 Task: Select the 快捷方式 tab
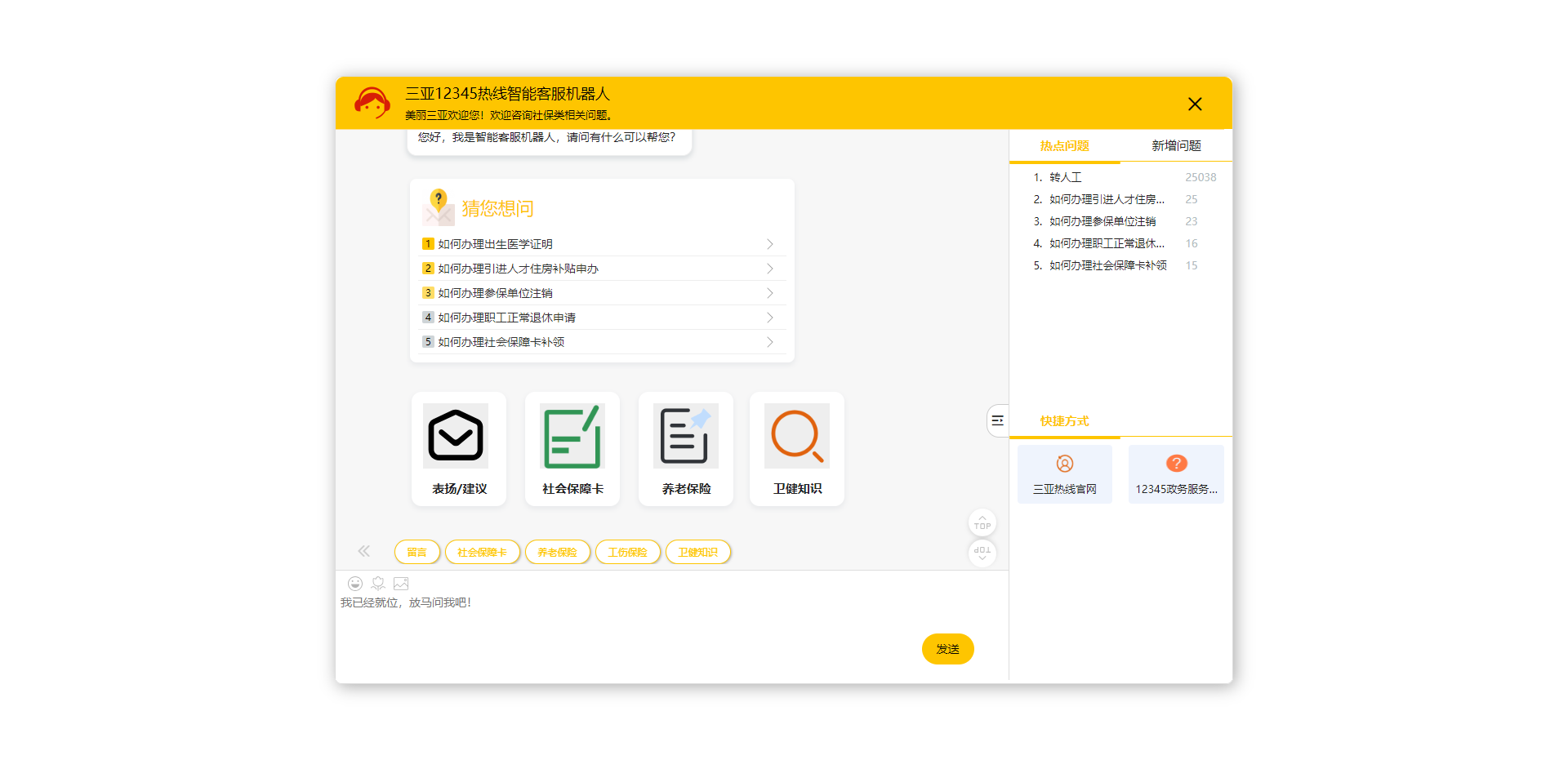[x=1065, y=421]
